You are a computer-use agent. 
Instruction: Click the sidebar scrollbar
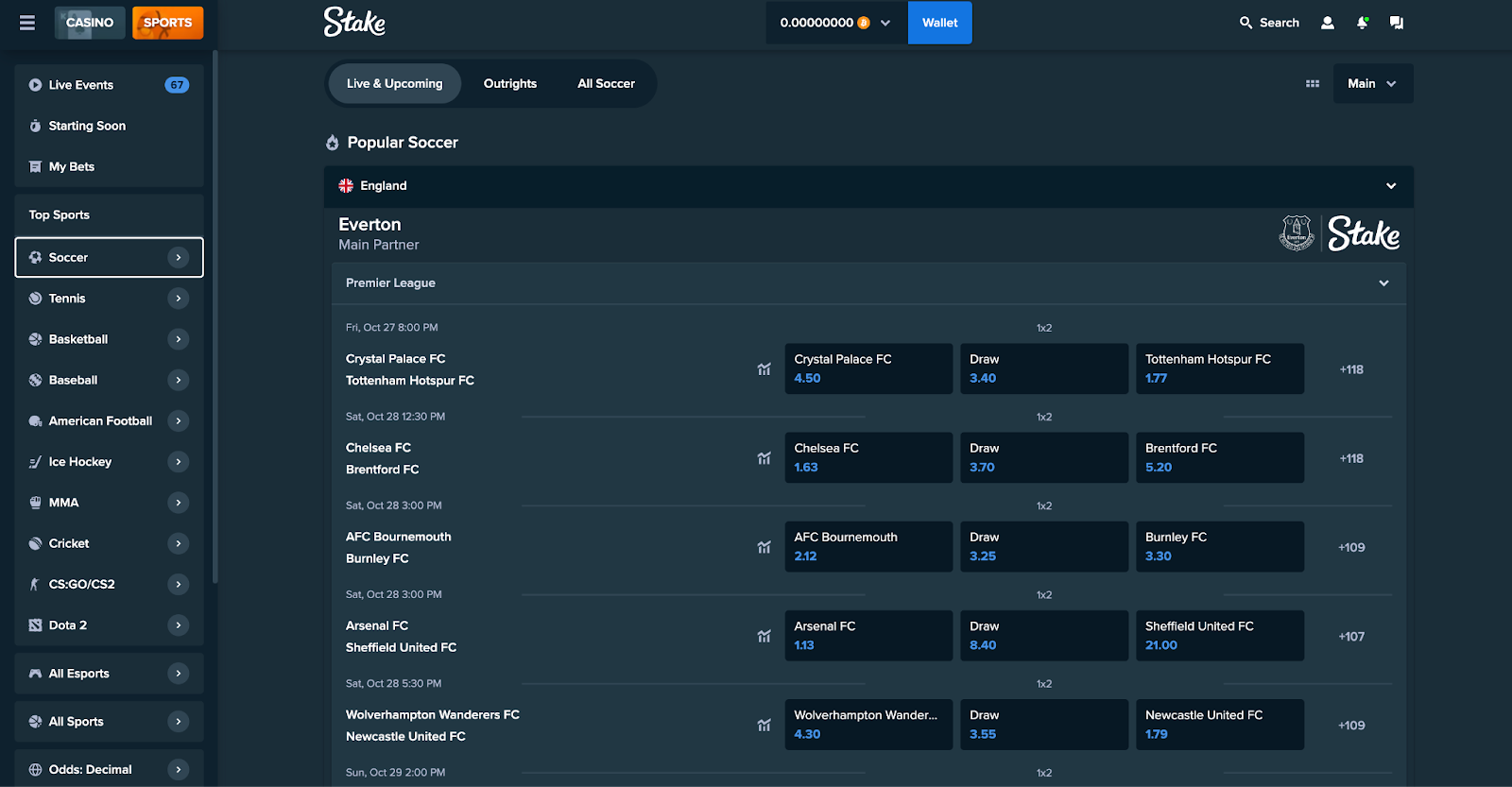click(x=215, y=317)
